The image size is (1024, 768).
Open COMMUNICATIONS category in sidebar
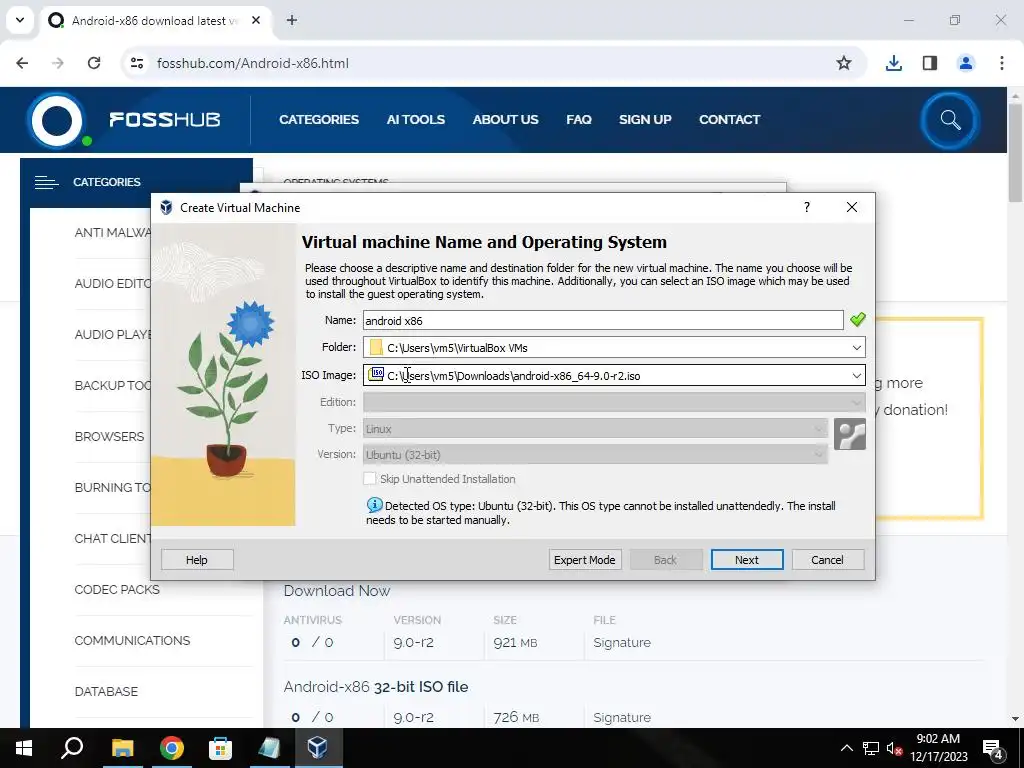[x=132, y=640]
